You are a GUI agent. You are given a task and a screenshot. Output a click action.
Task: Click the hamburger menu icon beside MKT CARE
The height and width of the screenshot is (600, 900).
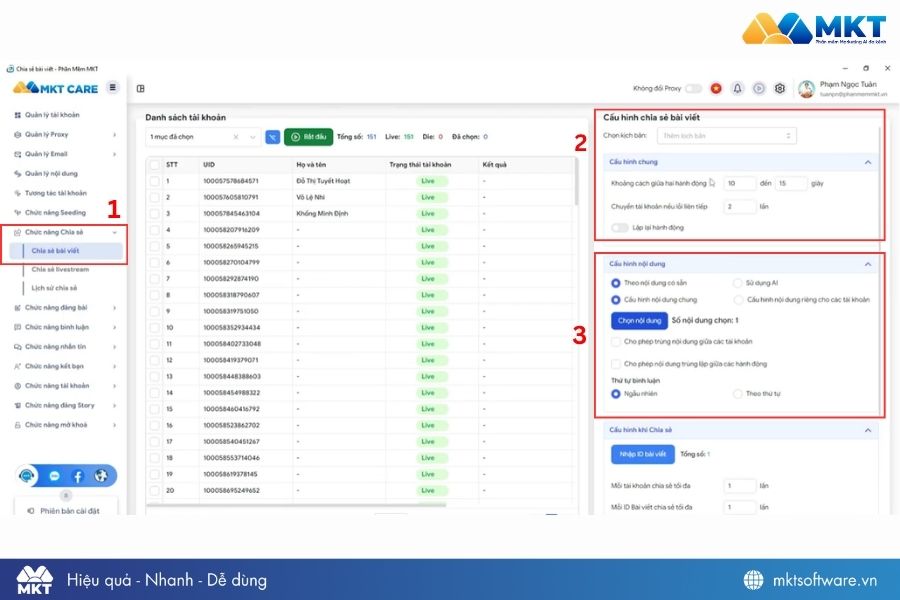coord(112,87)
